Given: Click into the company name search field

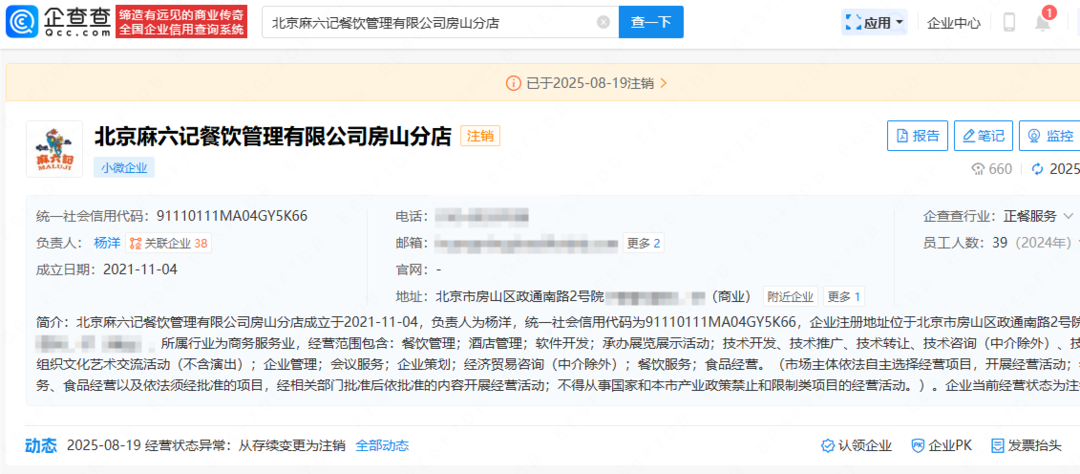Looking at the screenshot, I should click(x=430, y=22).
